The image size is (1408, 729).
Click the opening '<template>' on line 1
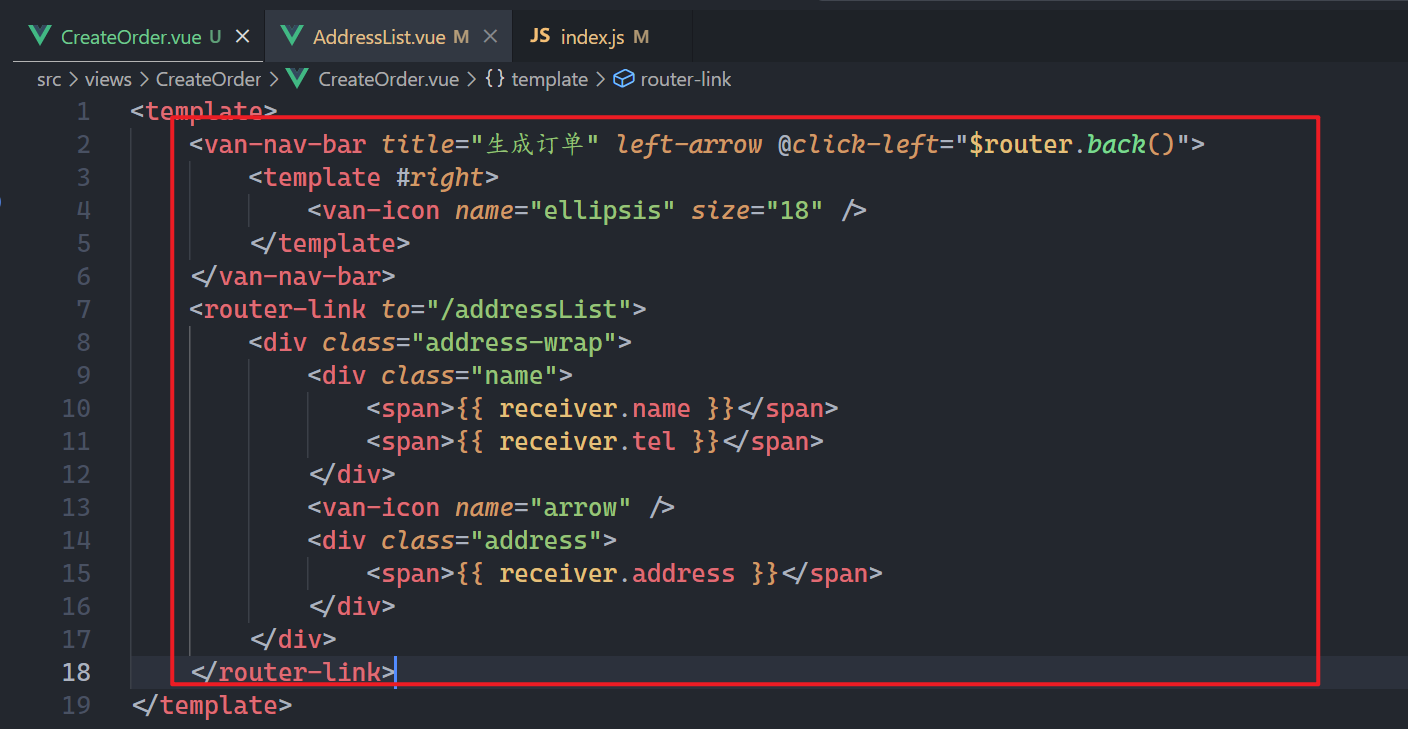click(204, 112)
